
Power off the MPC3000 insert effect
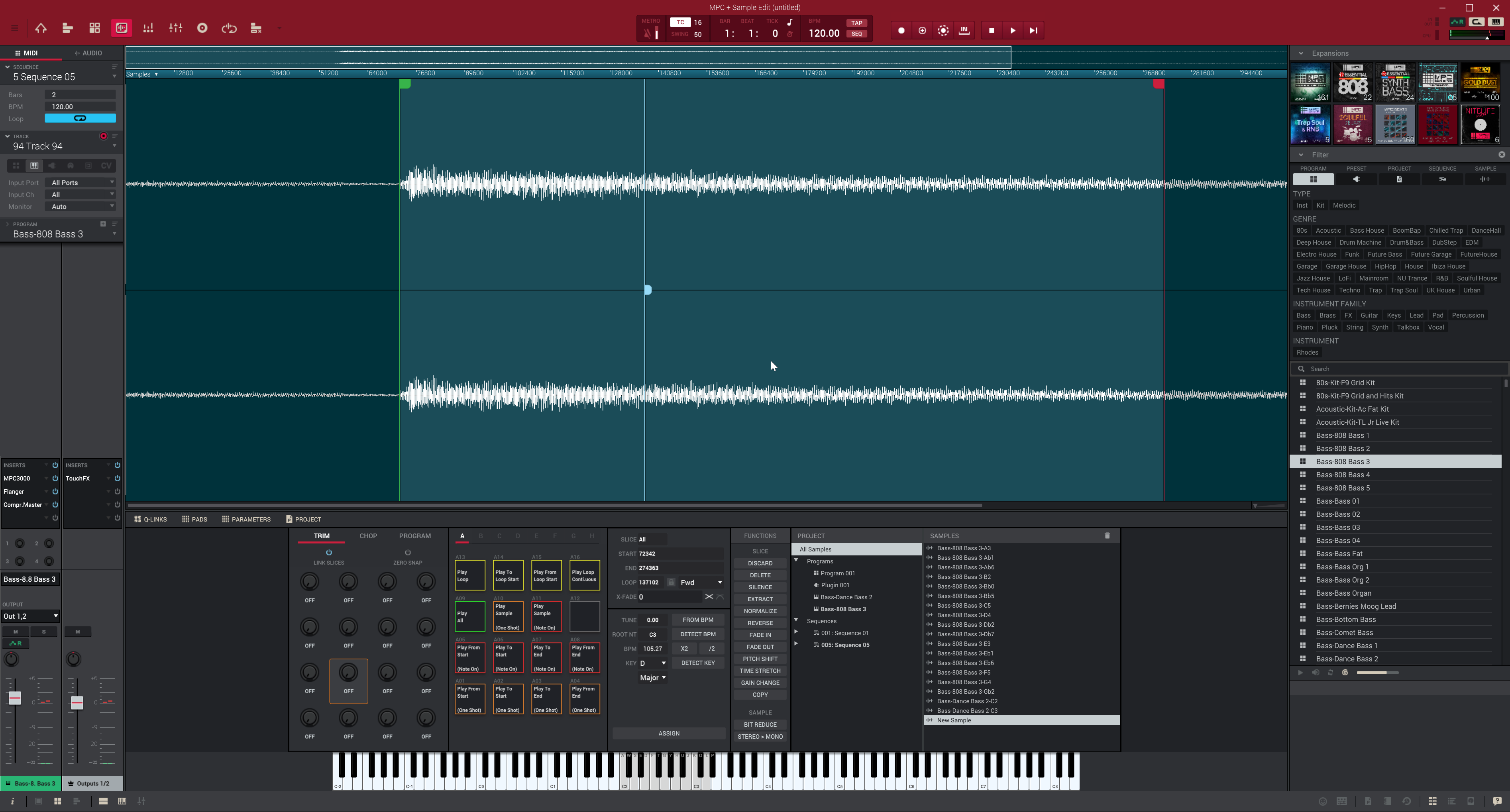point(55,478)
